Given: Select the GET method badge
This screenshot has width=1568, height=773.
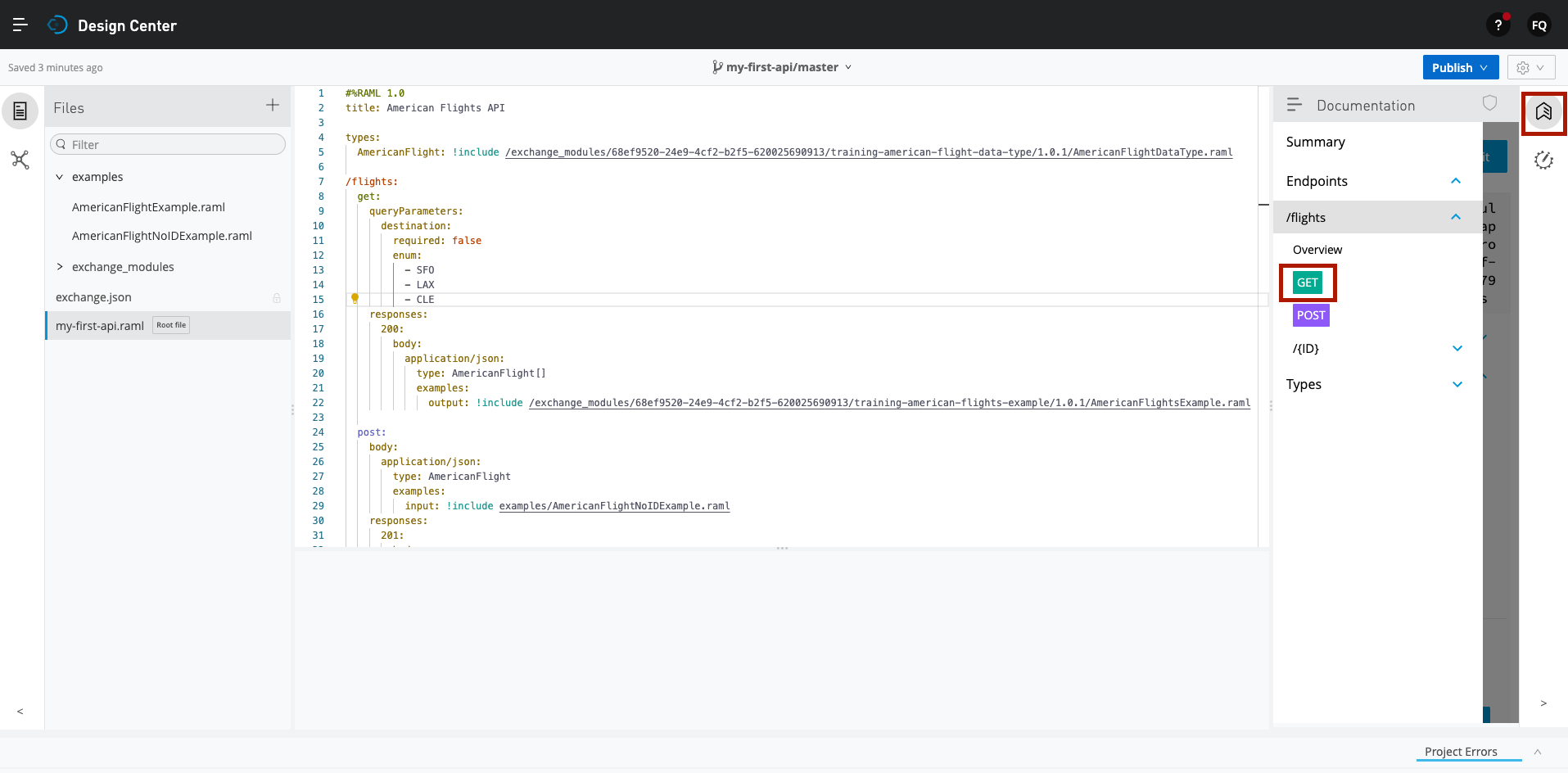Looking at the screenshot, I should [x=1308, y=283].
